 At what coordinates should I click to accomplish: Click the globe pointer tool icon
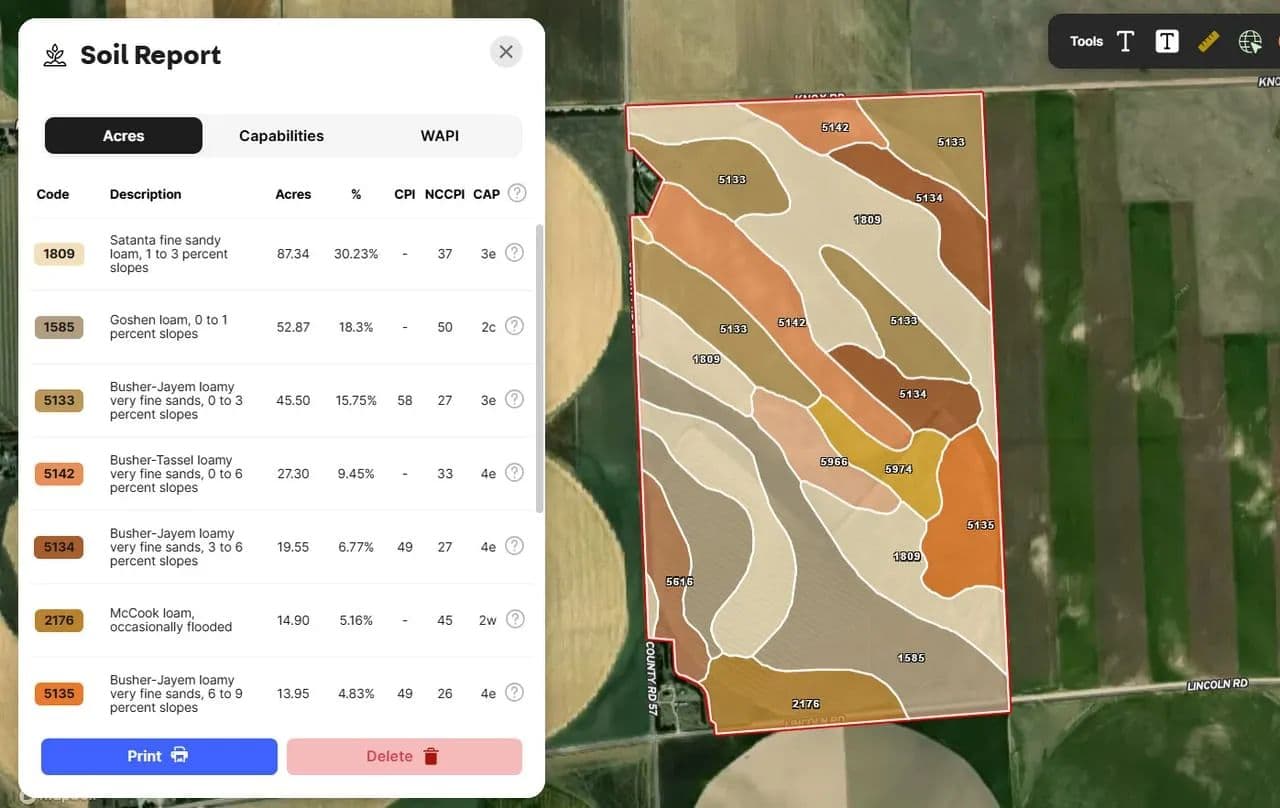tap(1250, 41)
